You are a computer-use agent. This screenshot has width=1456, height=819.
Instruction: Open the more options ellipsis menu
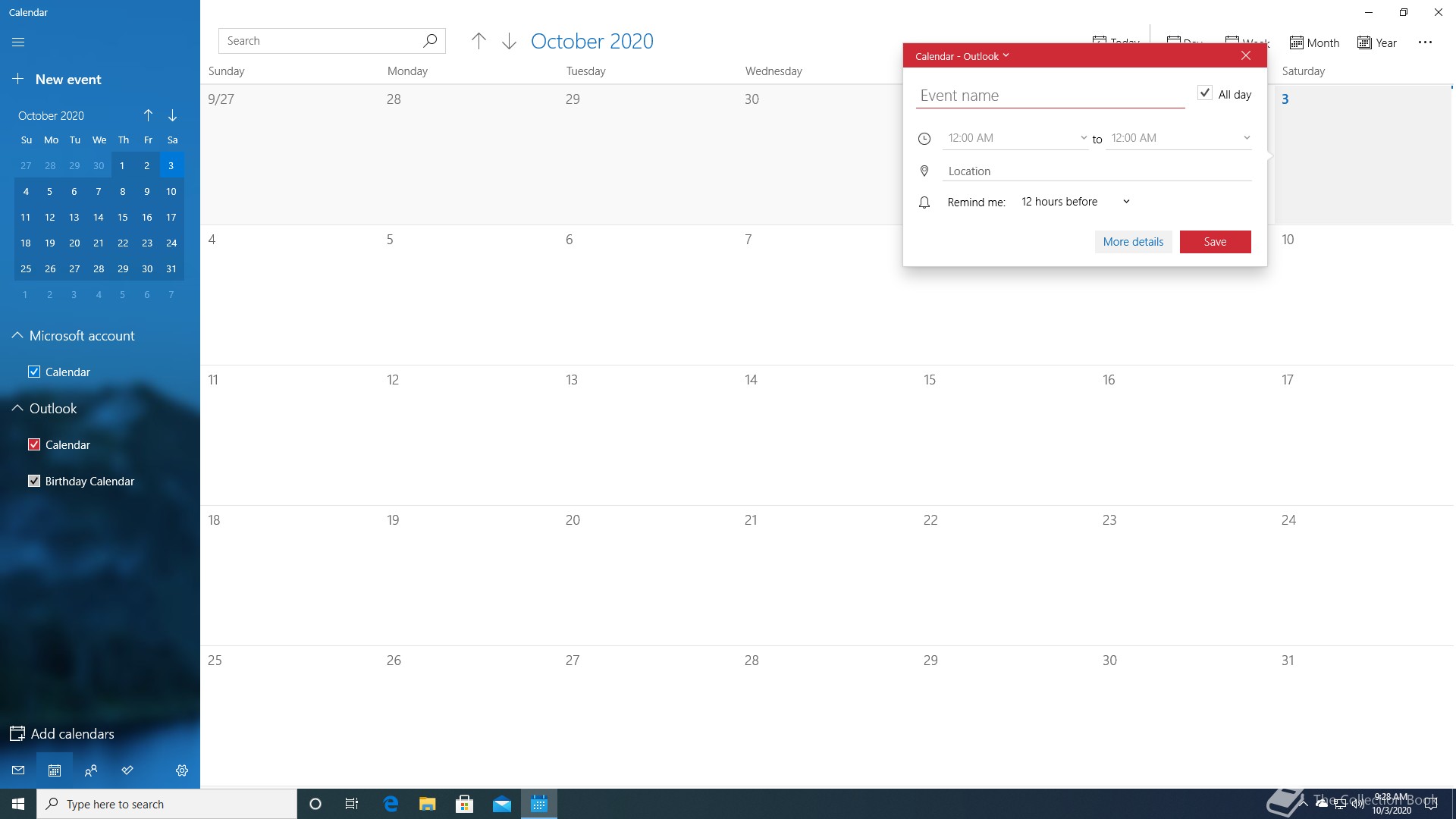1425,42
